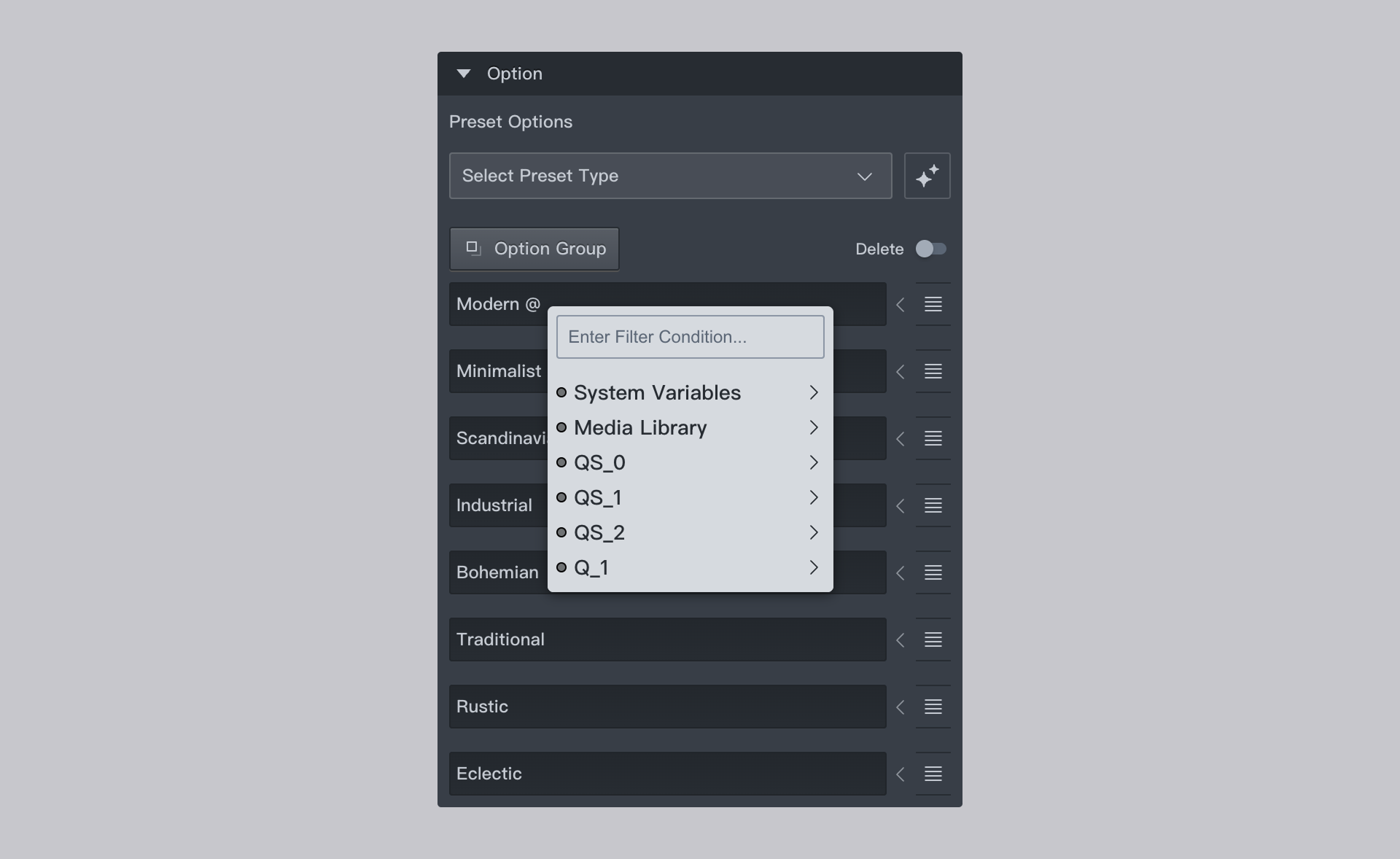Click the Traditional option input
The width and height of the screenshot is (1400, 859).
667,640
